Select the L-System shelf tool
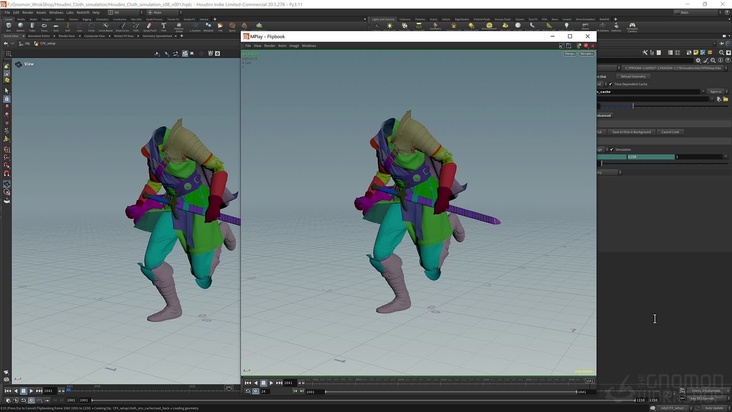This screenshot has width=732, height=412. pos(195,27)
